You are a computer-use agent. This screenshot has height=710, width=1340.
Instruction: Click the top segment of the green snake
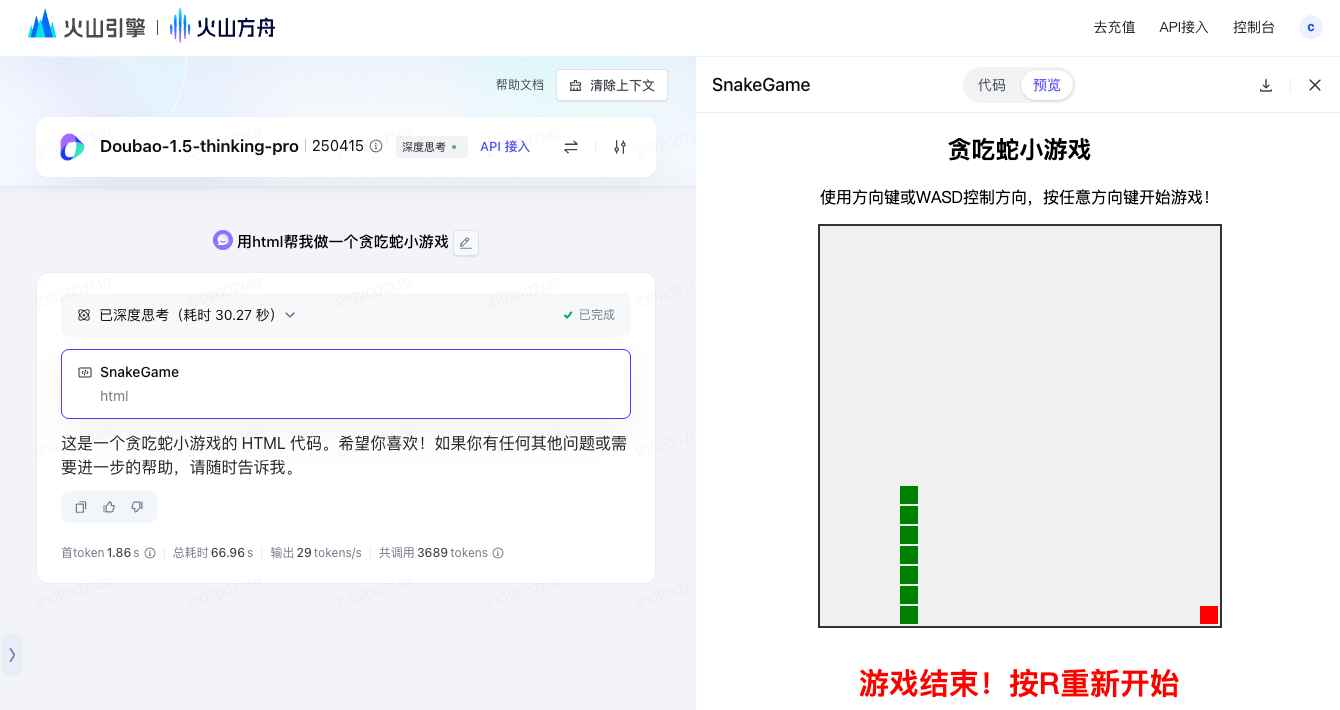pos(909,495)
